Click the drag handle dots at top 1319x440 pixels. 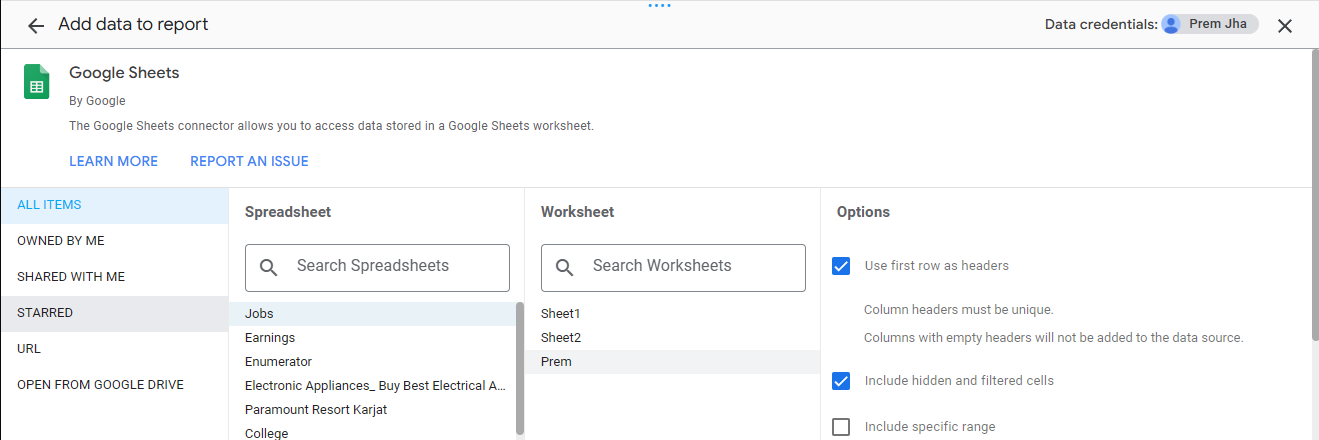click(659, 6)
